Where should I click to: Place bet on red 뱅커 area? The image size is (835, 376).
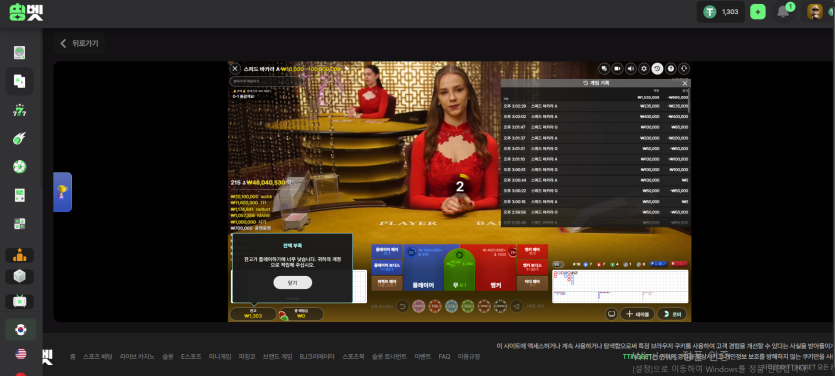click(x=488, y=267)
